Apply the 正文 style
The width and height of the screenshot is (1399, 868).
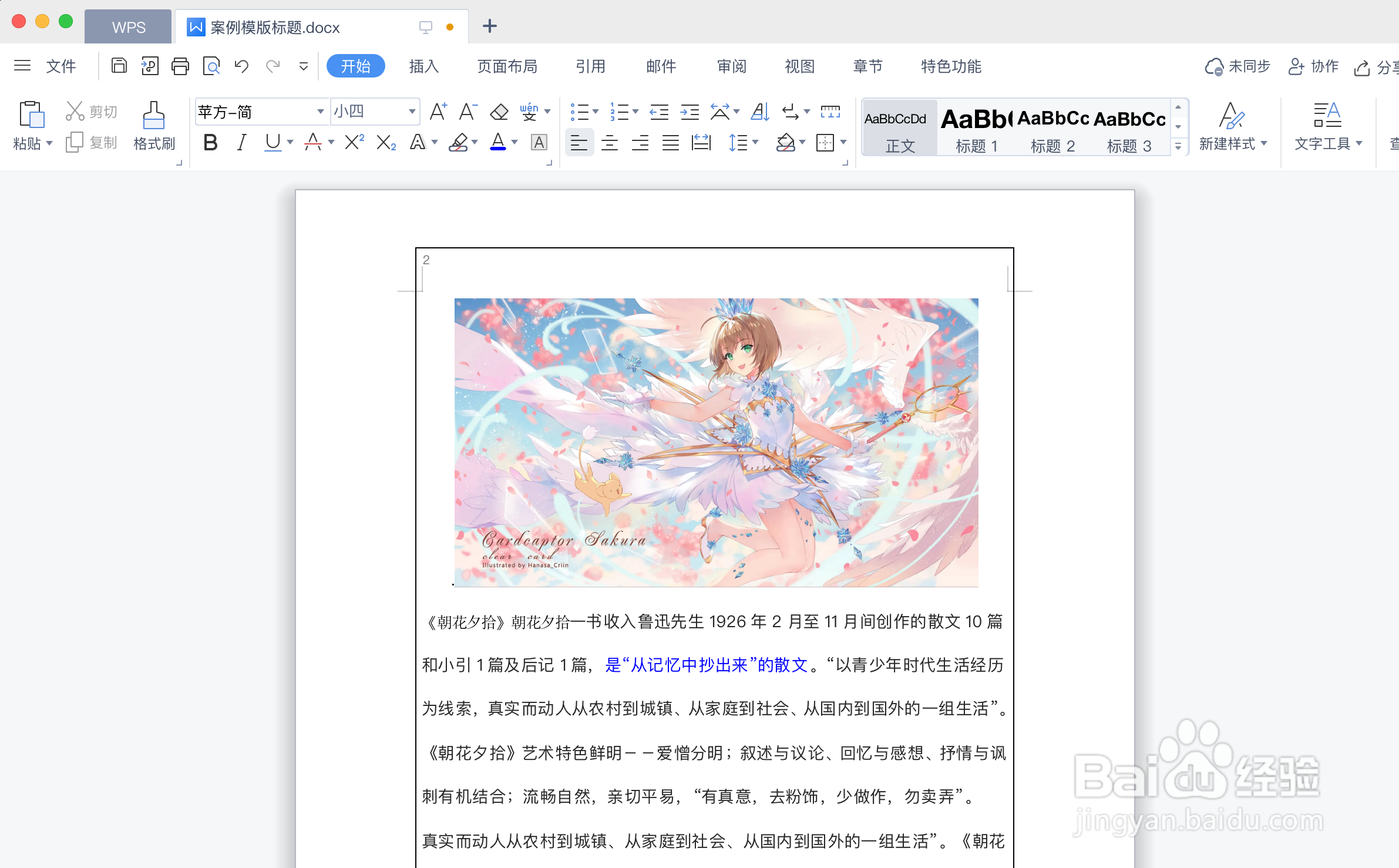(x=900, y=128)
